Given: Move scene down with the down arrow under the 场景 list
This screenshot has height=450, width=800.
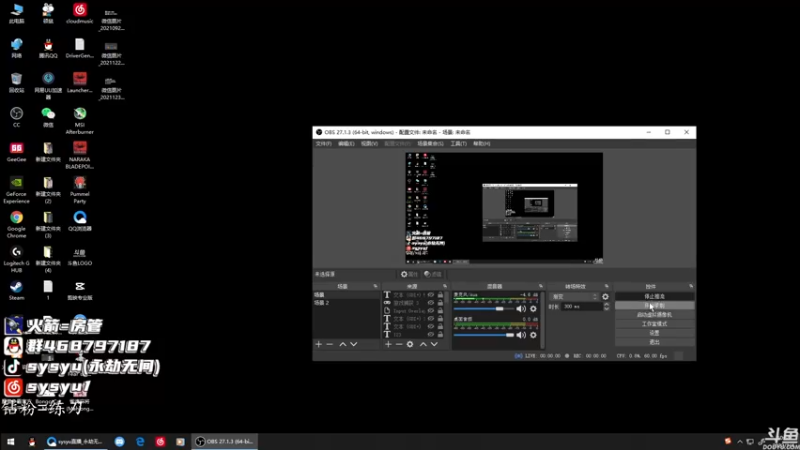Looking at the screenshot, I should pyautogui.click(x=354, y=344).
